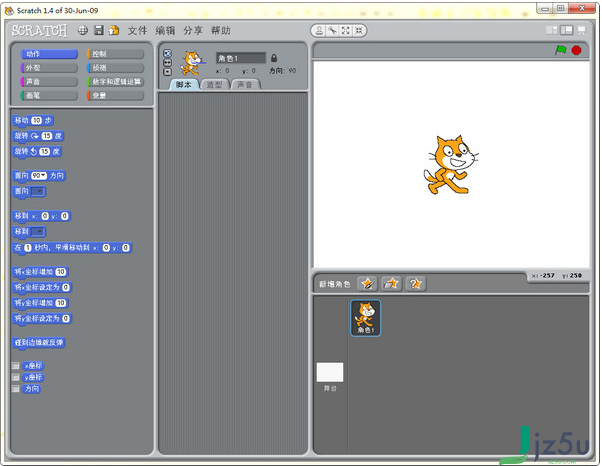Set rotation style to can rotate
The width and height of the screenshot is (602, 466).
pyautogui.click(x=167, y=53)
